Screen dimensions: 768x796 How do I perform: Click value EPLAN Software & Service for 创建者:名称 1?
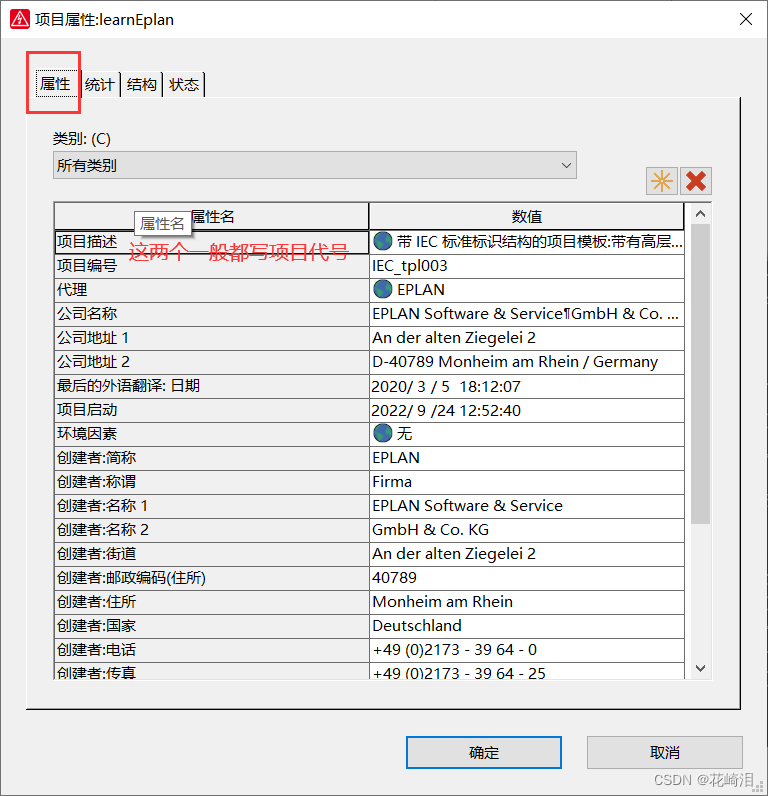(x=526, y=506)
